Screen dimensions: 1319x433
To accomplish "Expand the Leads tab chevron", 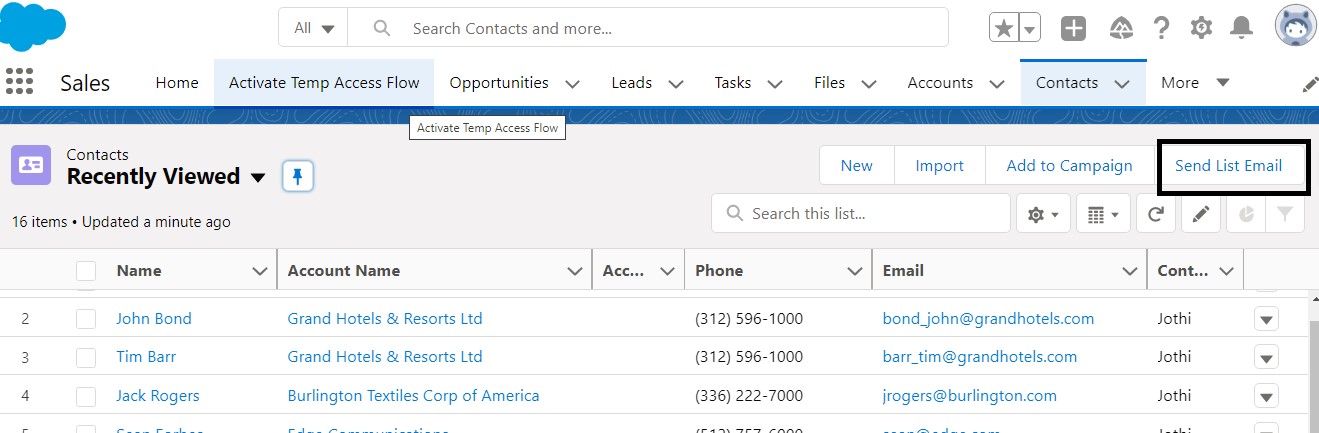I will [x=676, y=84].
